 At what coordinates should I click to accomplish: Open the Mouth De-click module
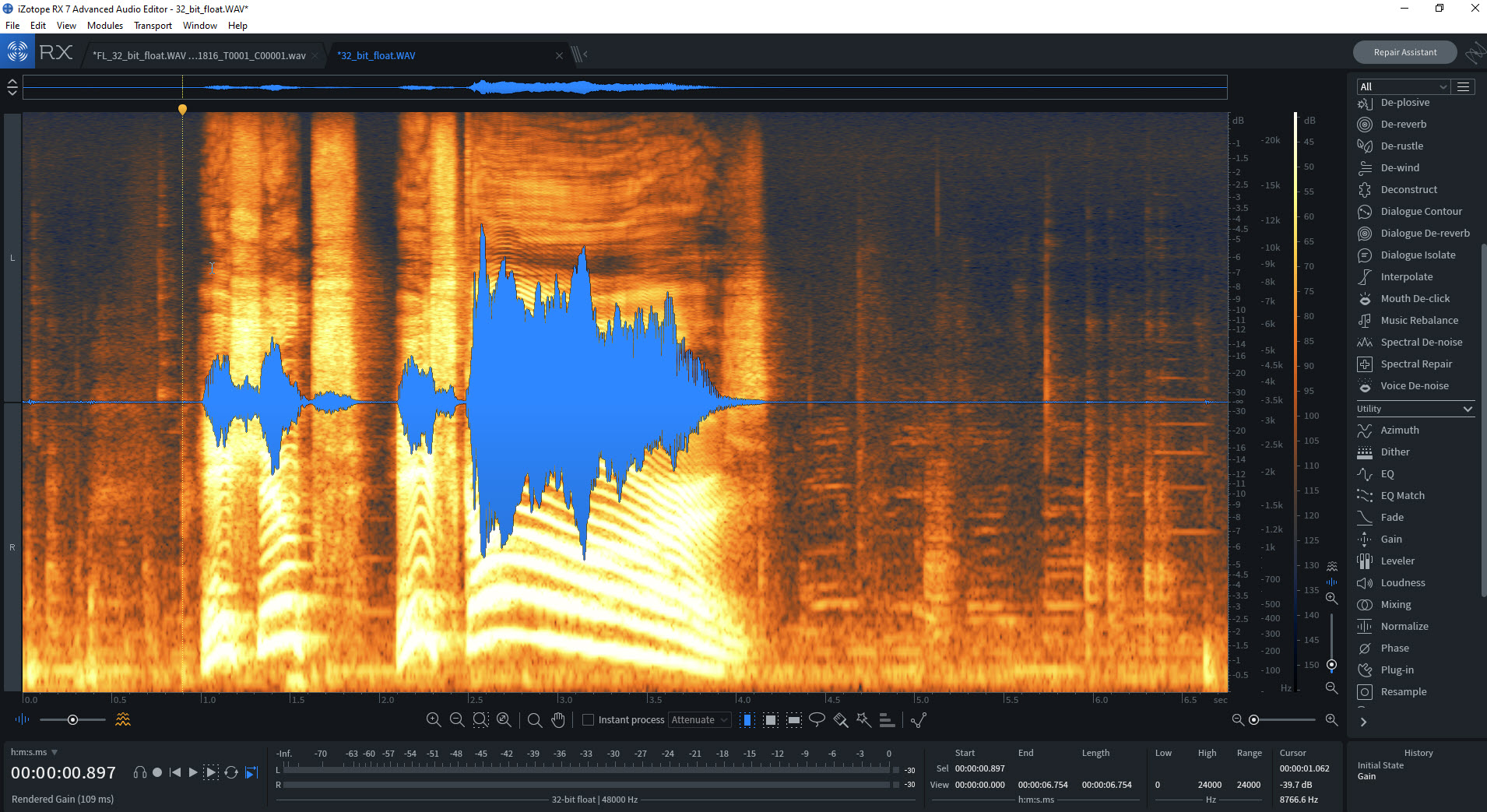tap(1415, 298)
